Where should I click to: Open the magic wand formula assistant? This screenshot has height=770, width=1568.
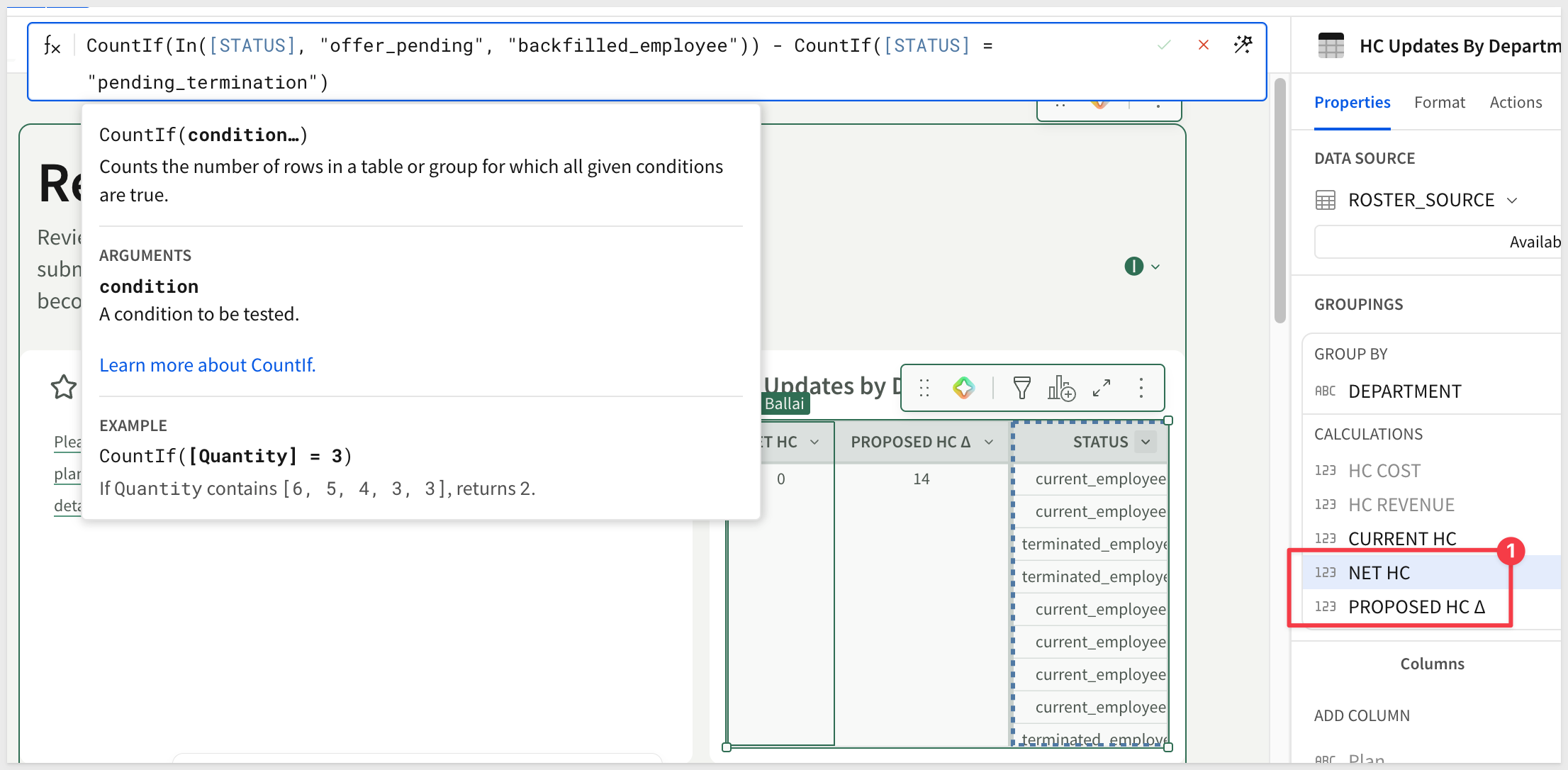point(1243,45)
